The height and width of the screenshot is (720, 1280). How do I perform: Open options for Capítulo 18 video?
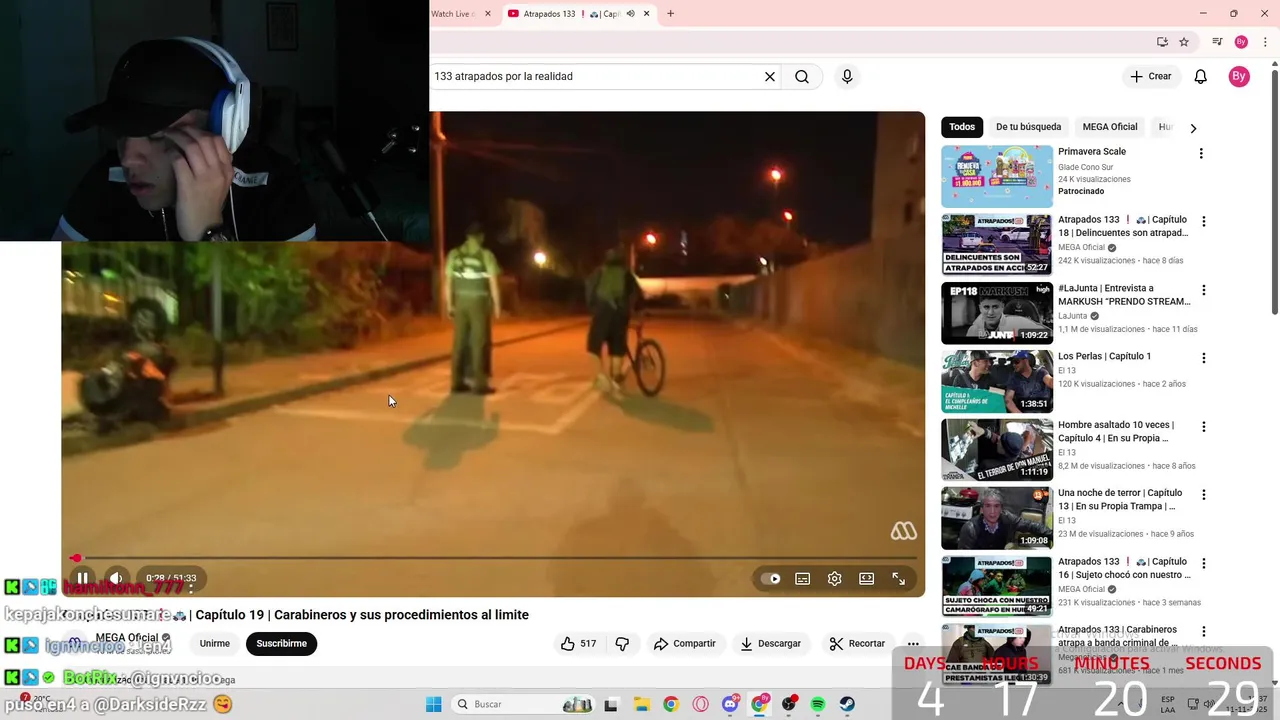tap(1204, 221)
